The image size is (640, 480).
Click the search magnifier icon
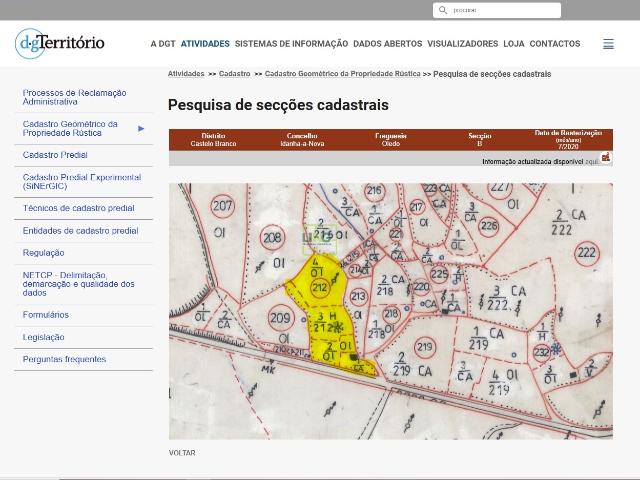442,10
